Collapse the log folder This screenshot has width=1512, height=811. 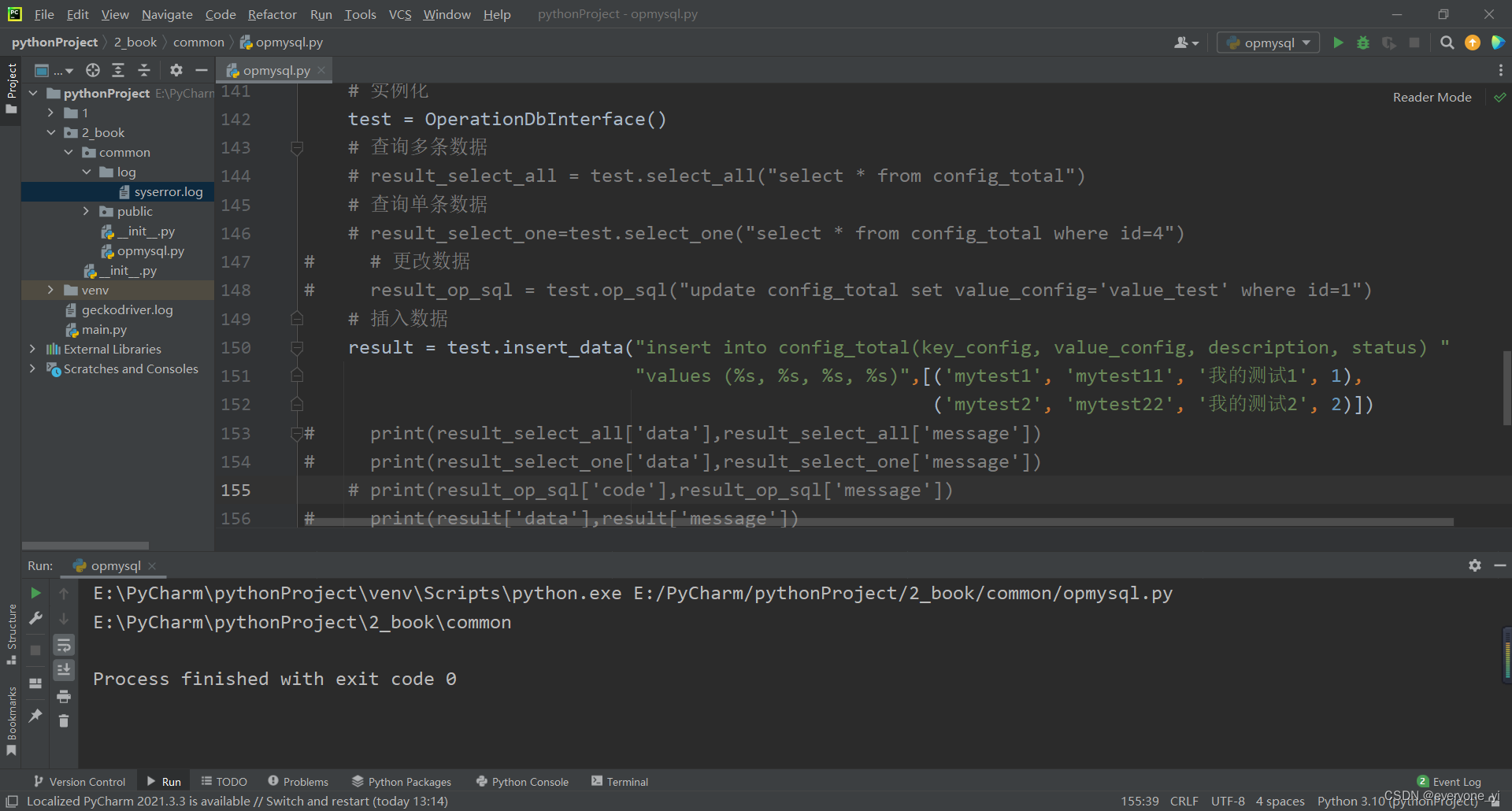pos(87,172)
